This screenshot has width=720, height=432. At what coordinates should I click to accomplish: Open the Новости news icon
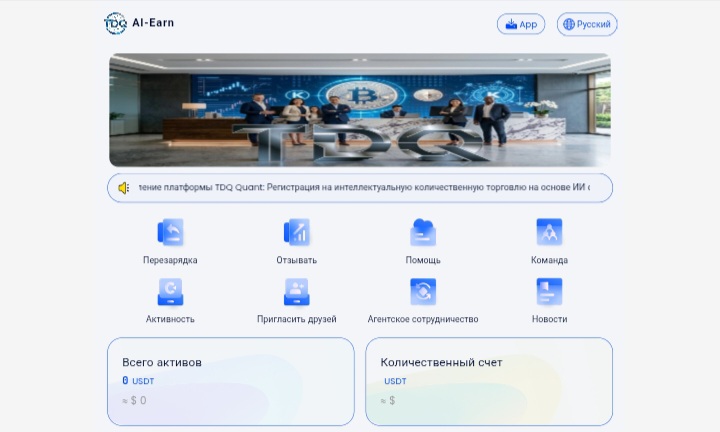(549, 292)
